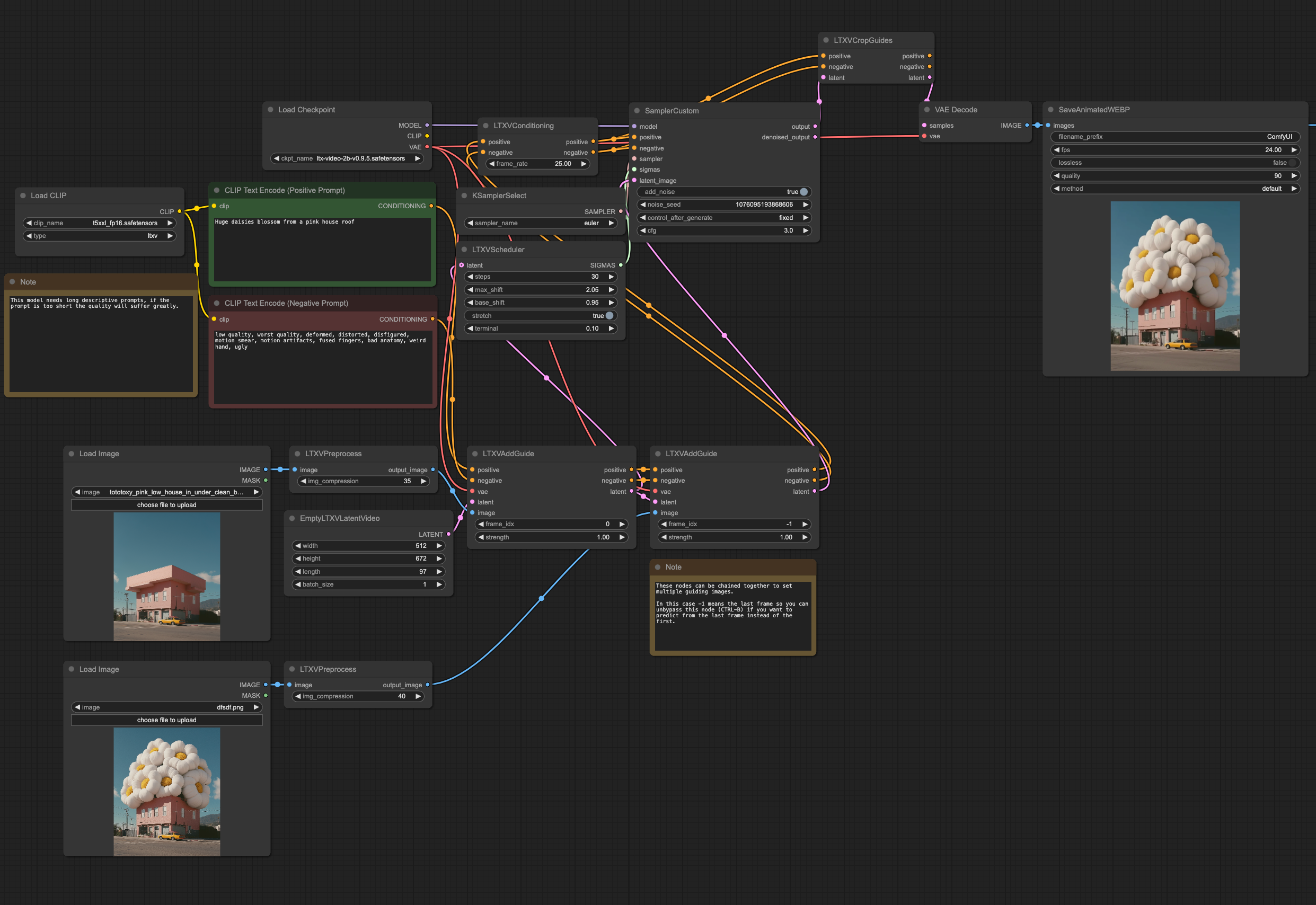The width and height of the screenshot is (1316, 905).
Task: Click choose file to upload under tototoxy image
Action: coord(167,504)
